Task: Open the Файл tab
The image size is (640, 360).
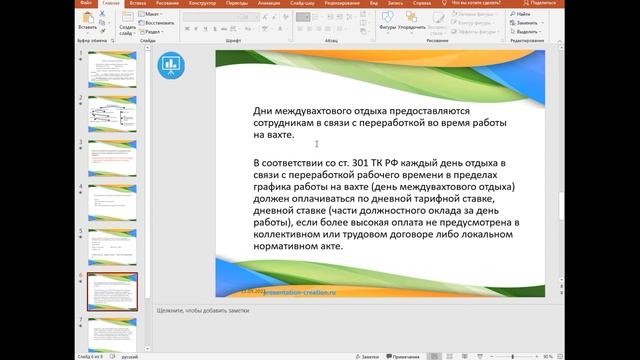Action: coord(86,3)
